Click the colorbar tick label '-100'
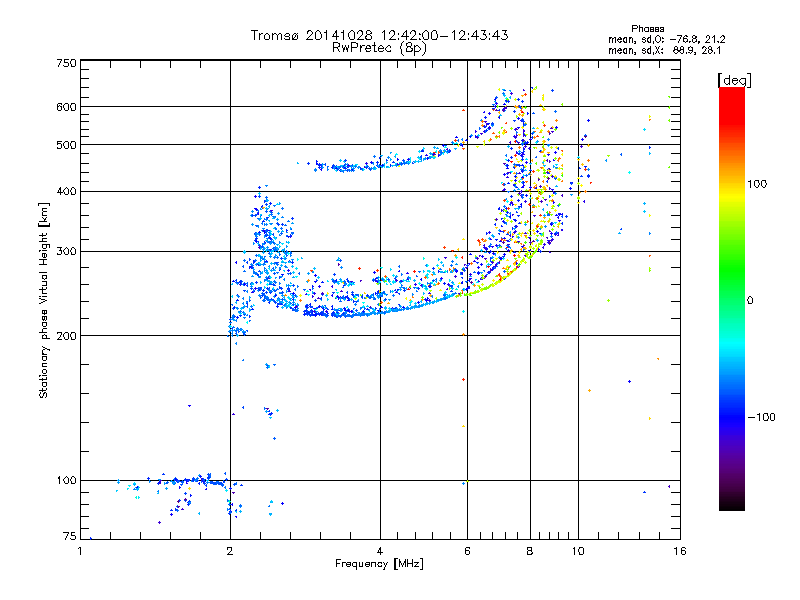The width and height of the screenshot is (800, 600). coord(761,417)
